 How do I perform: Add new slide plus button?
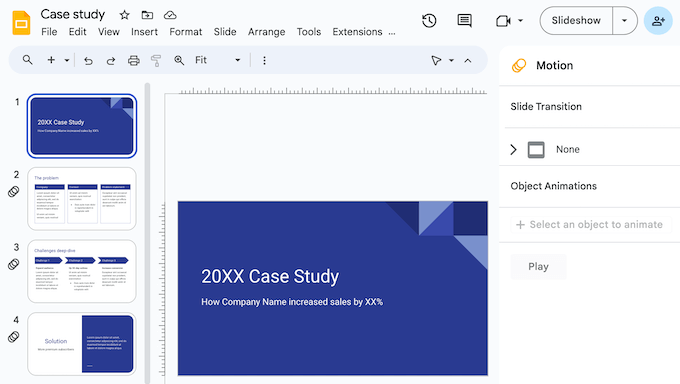(51, 60)
